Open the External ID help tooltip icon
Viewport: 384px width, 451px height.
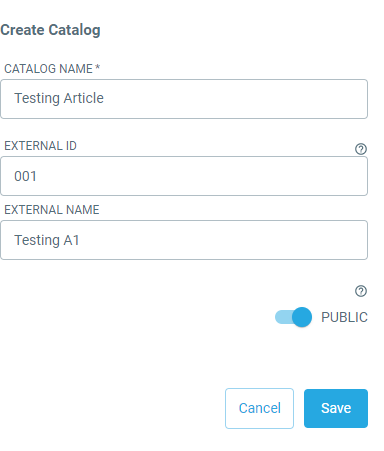361,149
